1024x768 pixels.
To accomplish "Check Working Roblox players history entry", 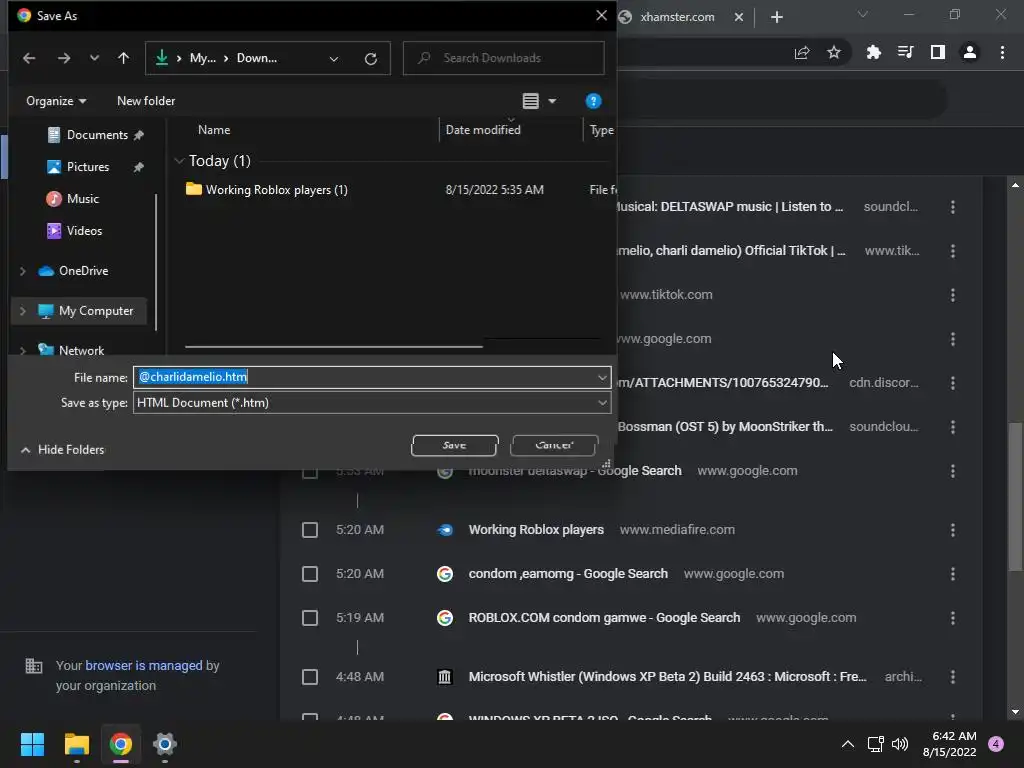I will click(x=310, y=530).
